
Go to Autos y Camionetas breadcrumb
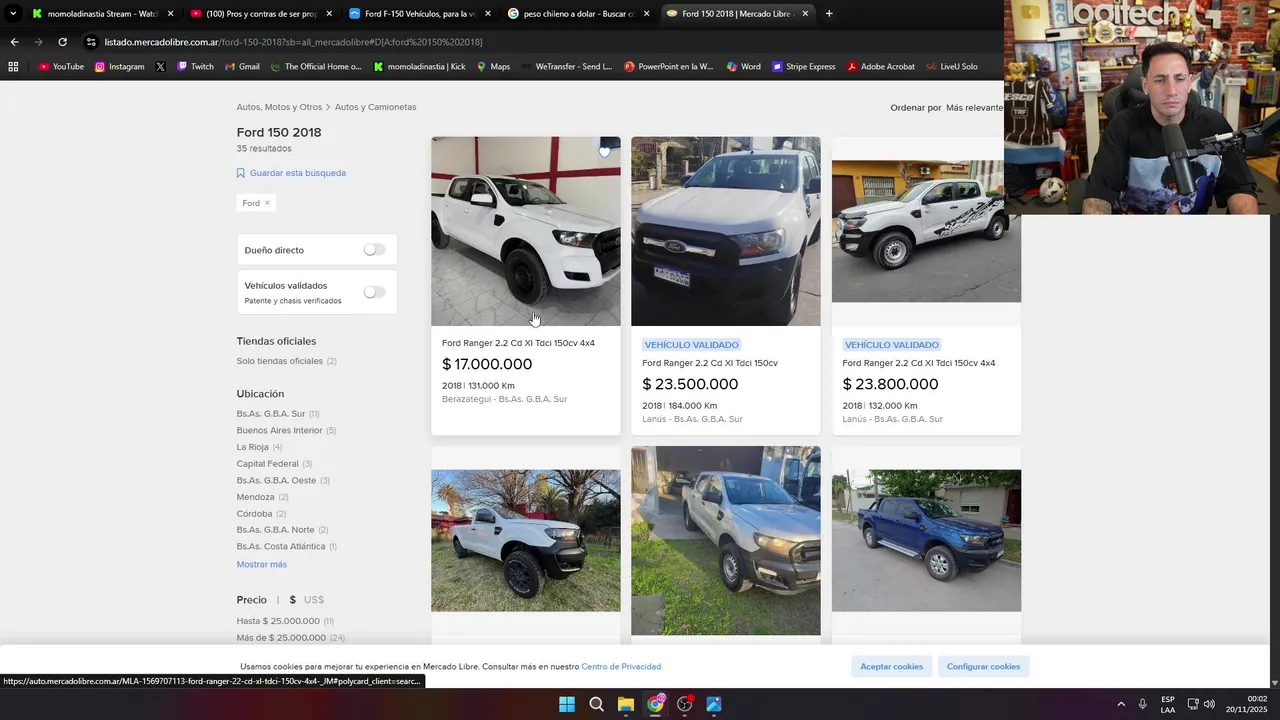tap(375, 107)
